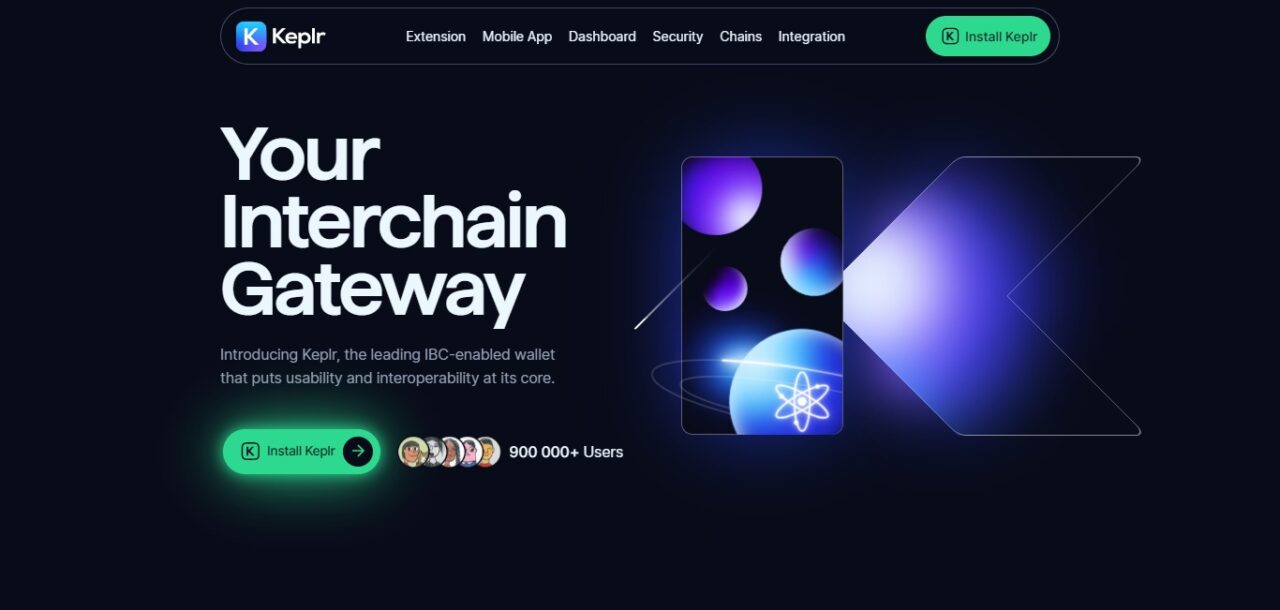Click the Keplr wordmark in the navbar
1280x610 pixels.
point(299,37)
